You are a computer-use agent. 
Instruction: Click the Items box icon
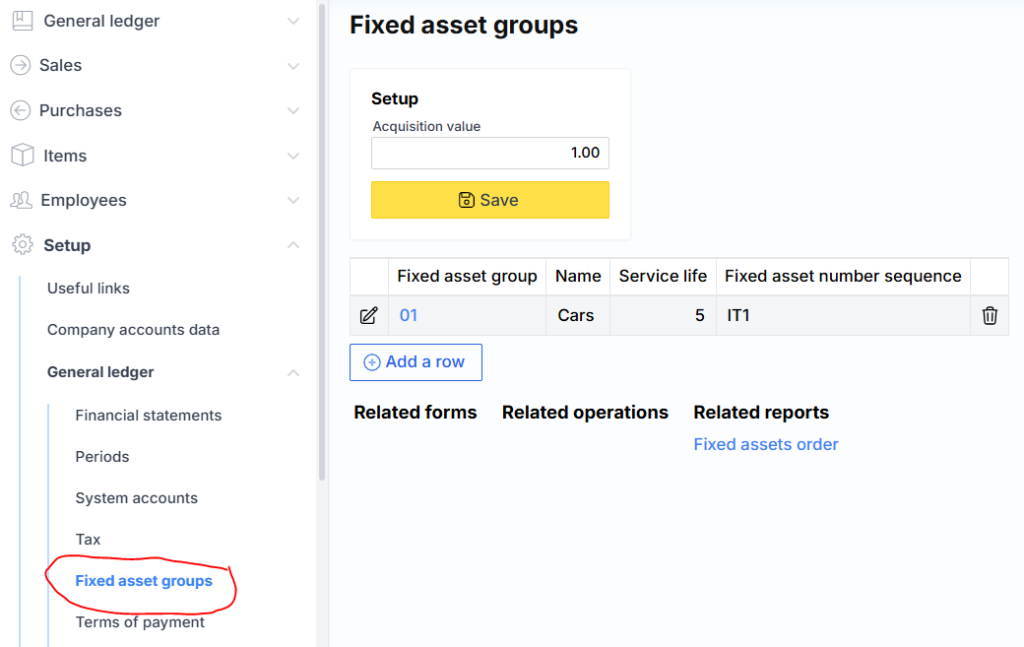tap(22, 155)
